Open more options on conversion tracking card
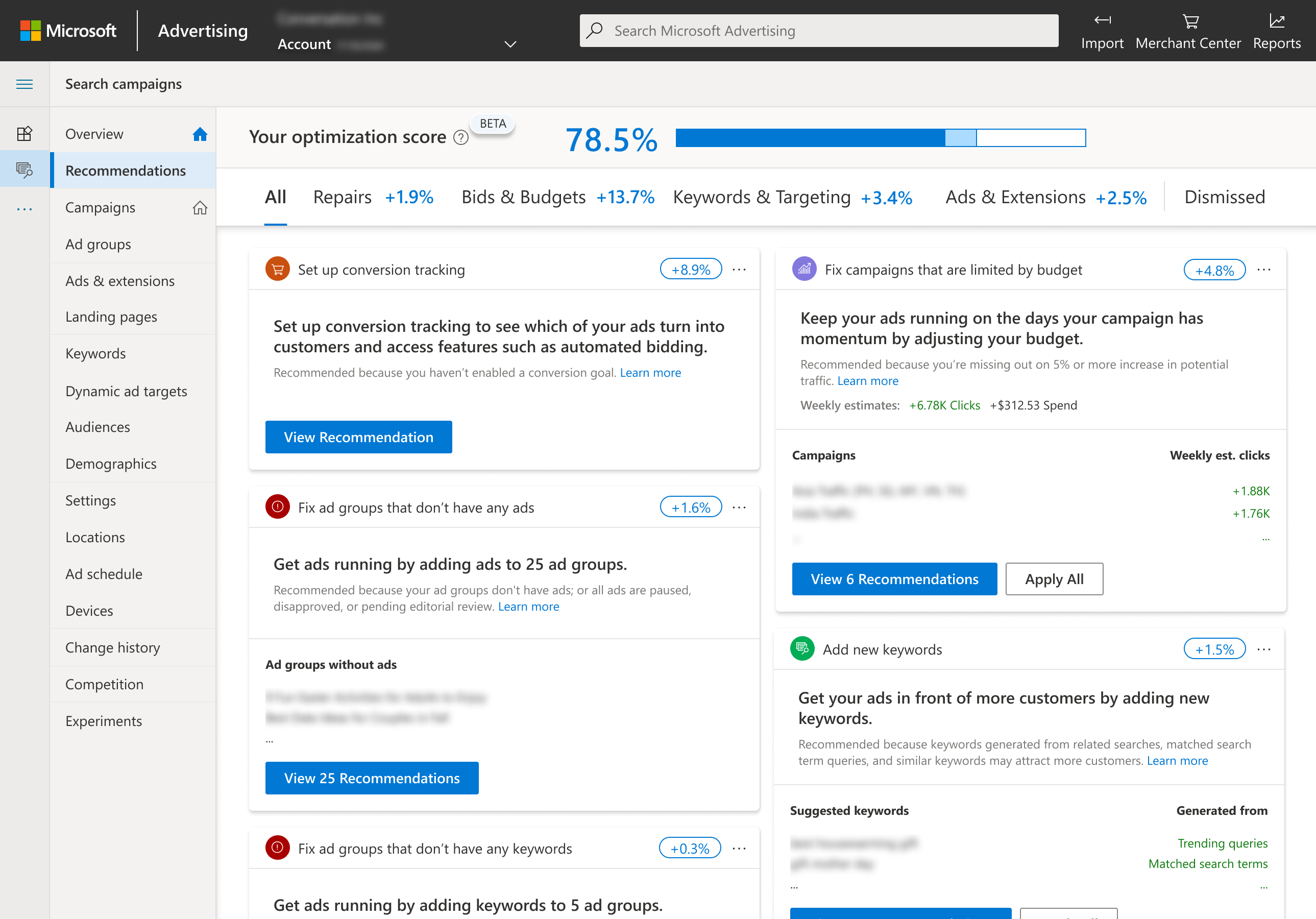 click(x=739, y=270)
